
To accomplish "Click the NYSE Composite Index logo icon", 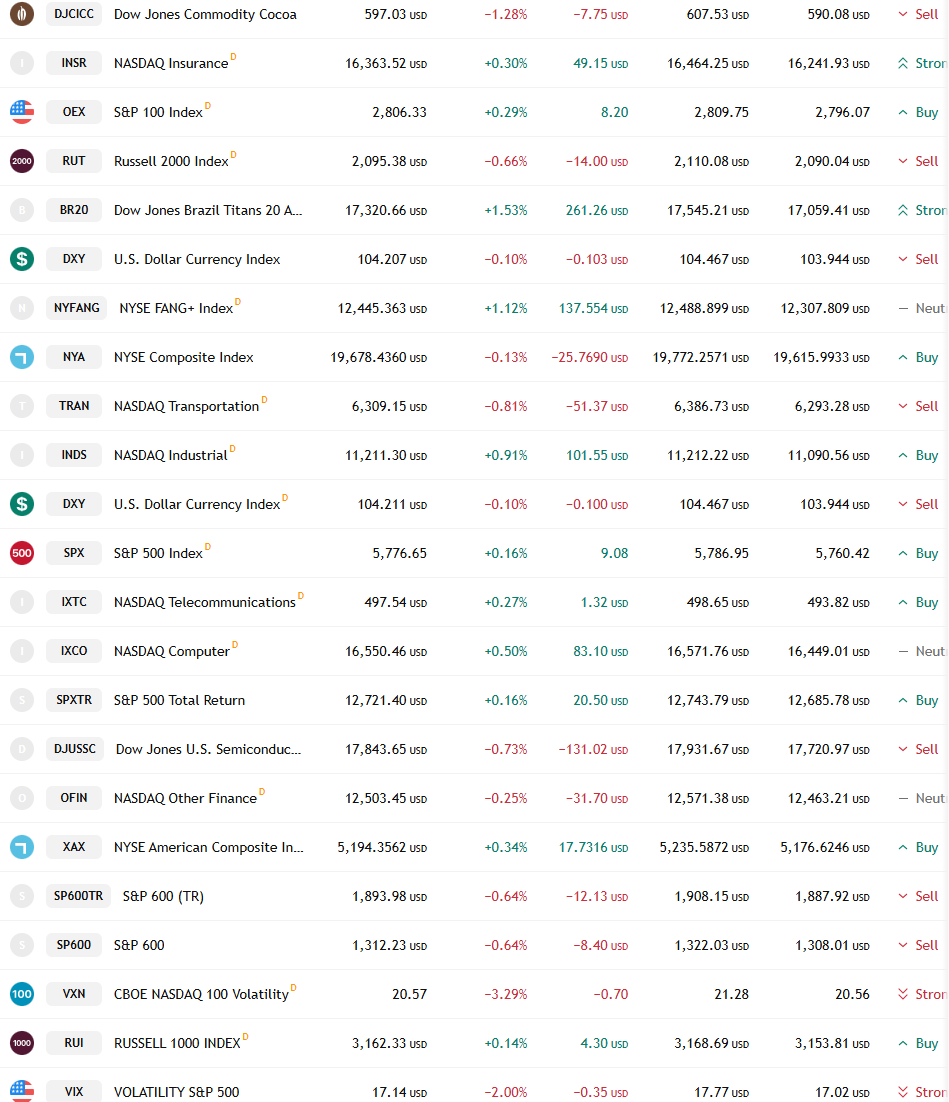I will click(x=22, y=357).
